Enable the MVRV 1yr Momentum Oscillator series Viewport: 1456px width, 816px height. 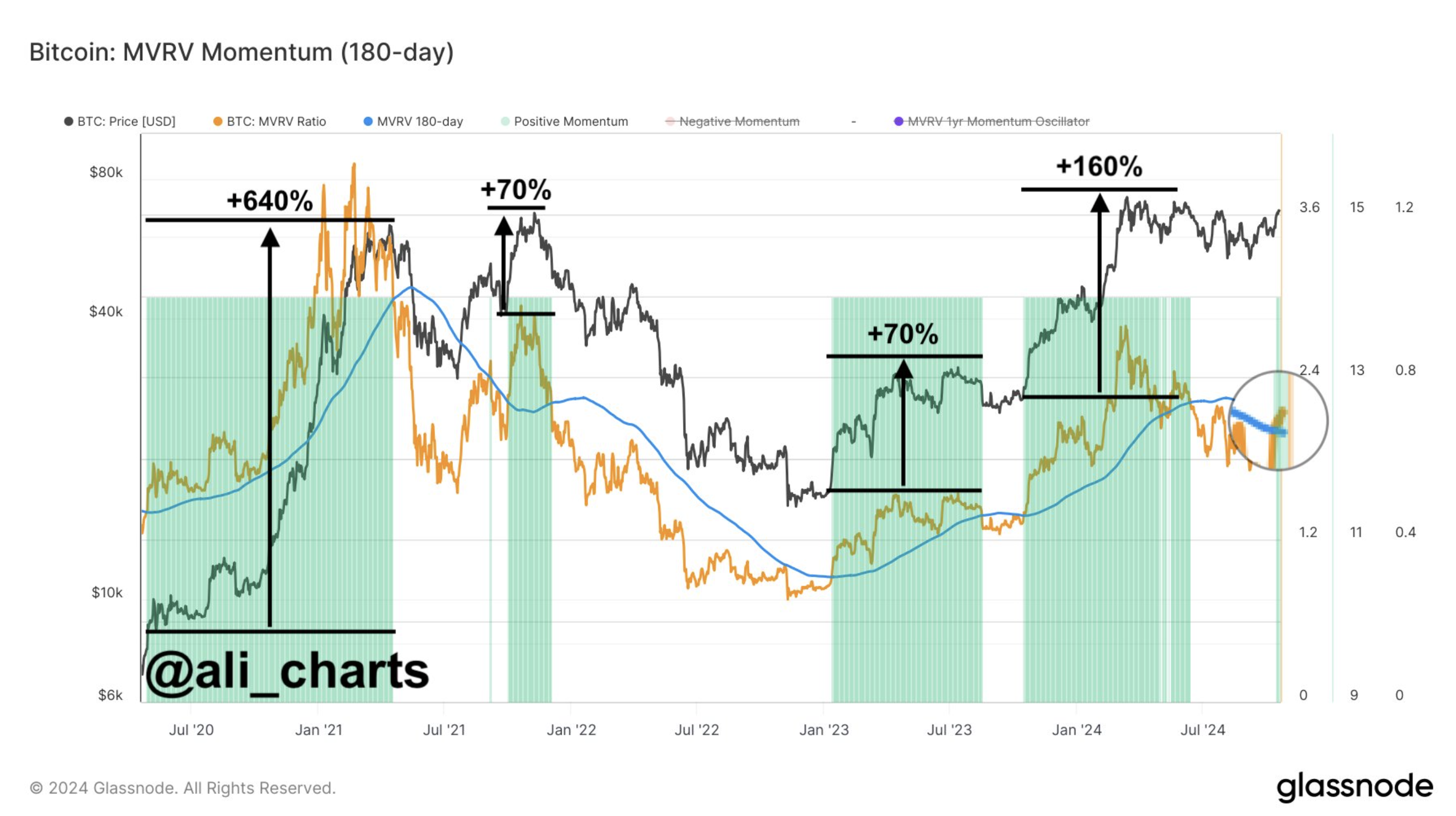[x=998, y=121]
